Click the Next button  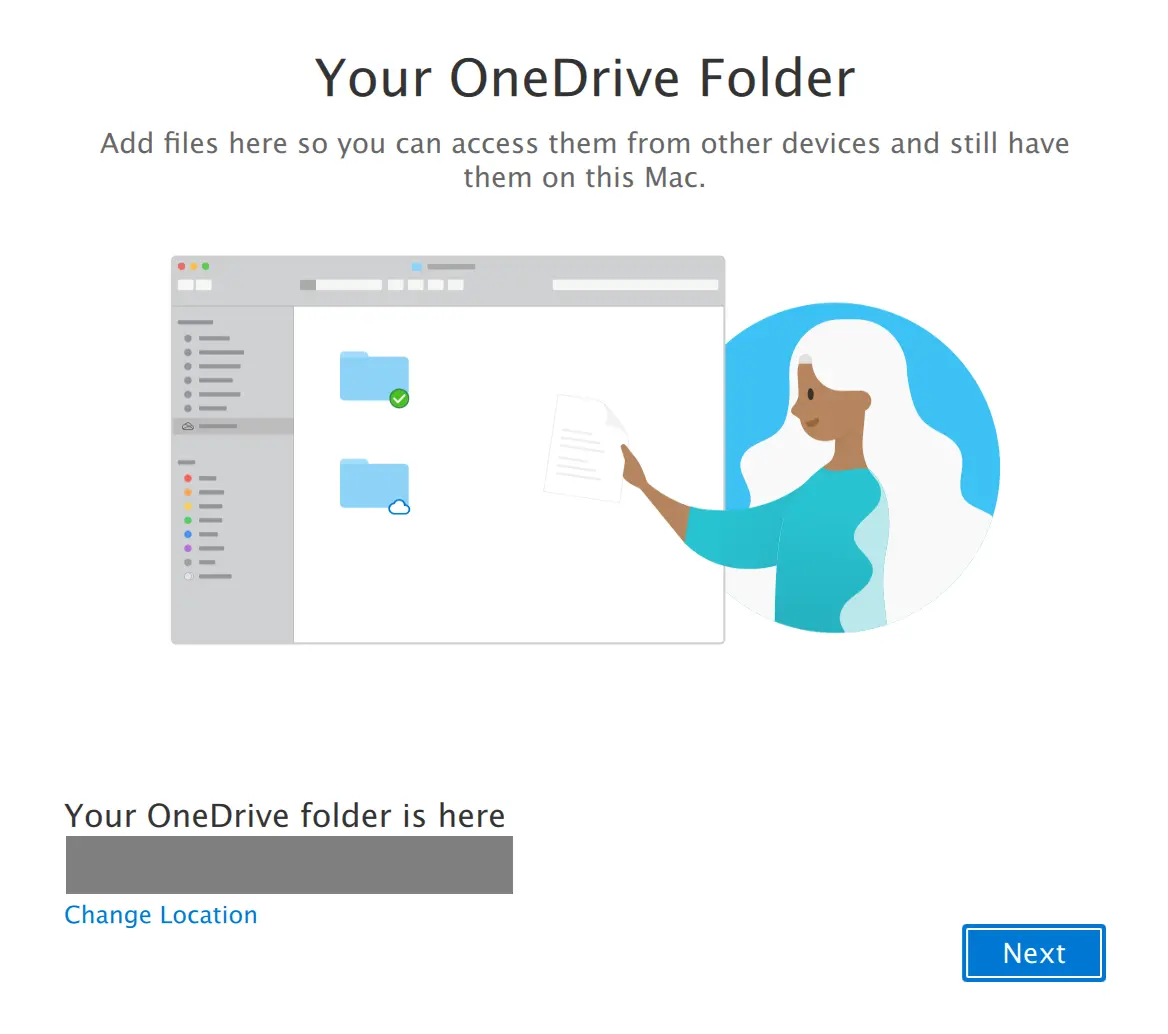click(x=1033, y=953)
